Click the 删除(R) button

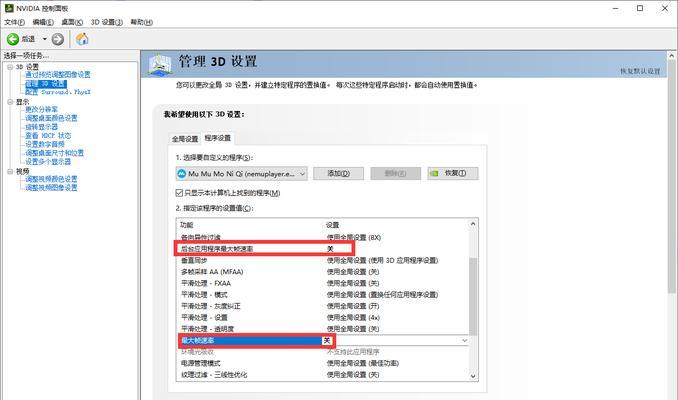395,173
